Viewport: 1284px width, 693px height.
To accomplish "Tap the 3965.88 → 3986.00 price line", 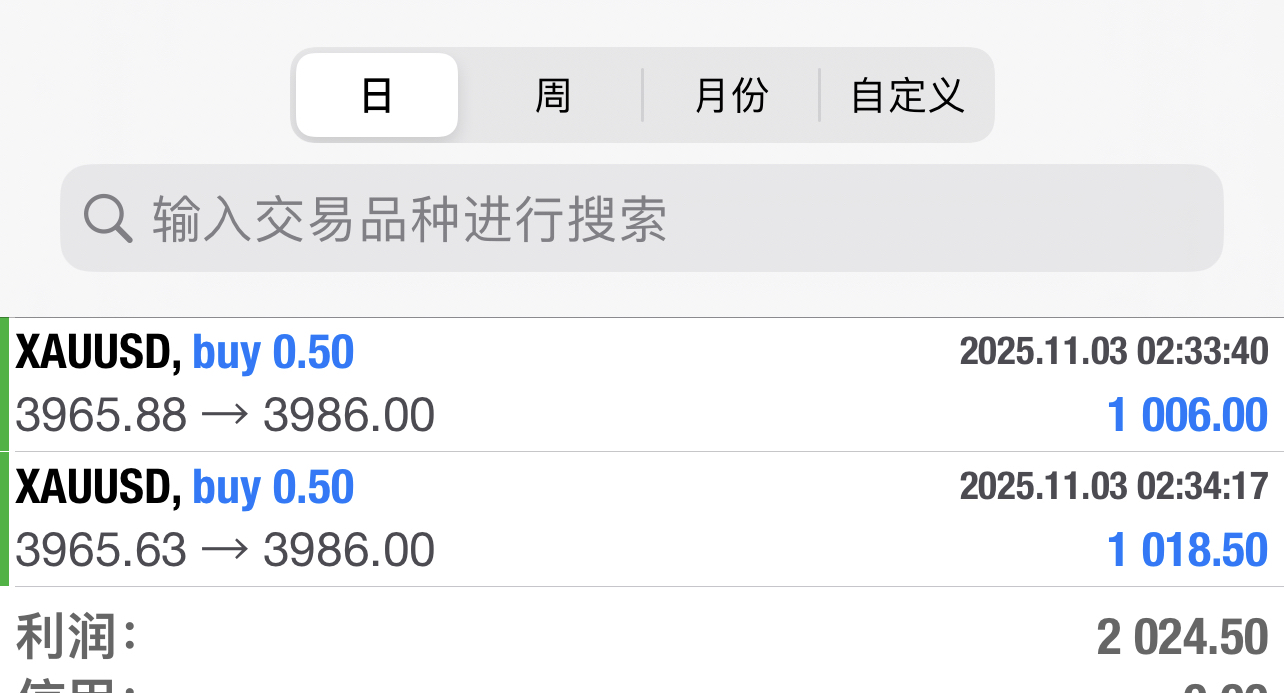I will point(225,416).
